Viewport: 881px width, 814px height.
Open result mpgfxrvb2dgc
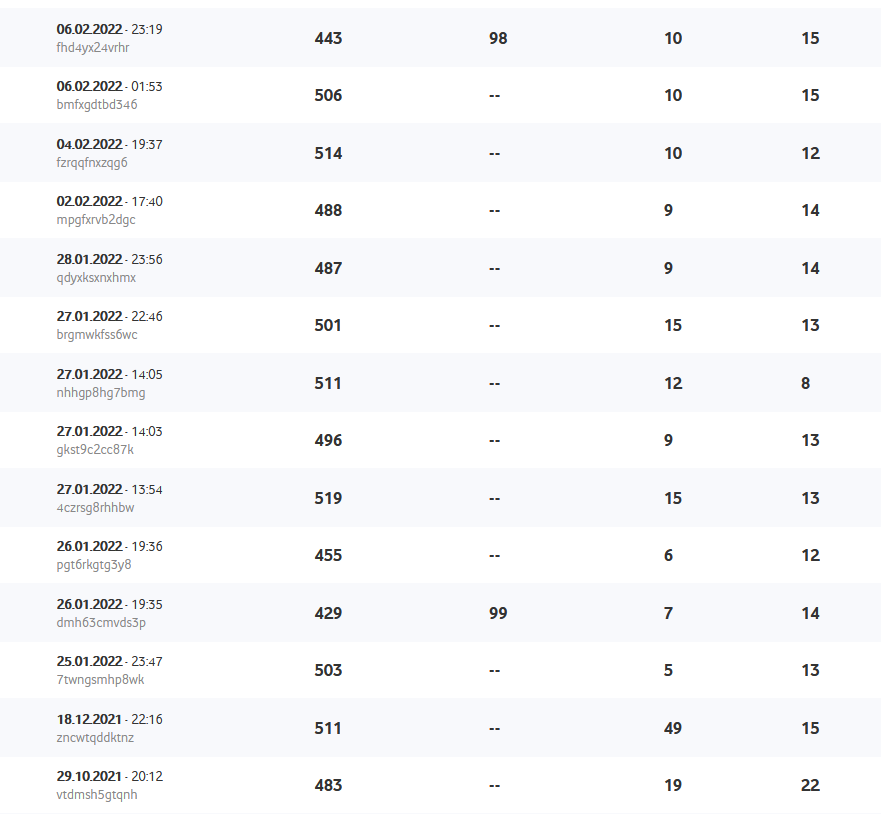click(x=96, y=219)
